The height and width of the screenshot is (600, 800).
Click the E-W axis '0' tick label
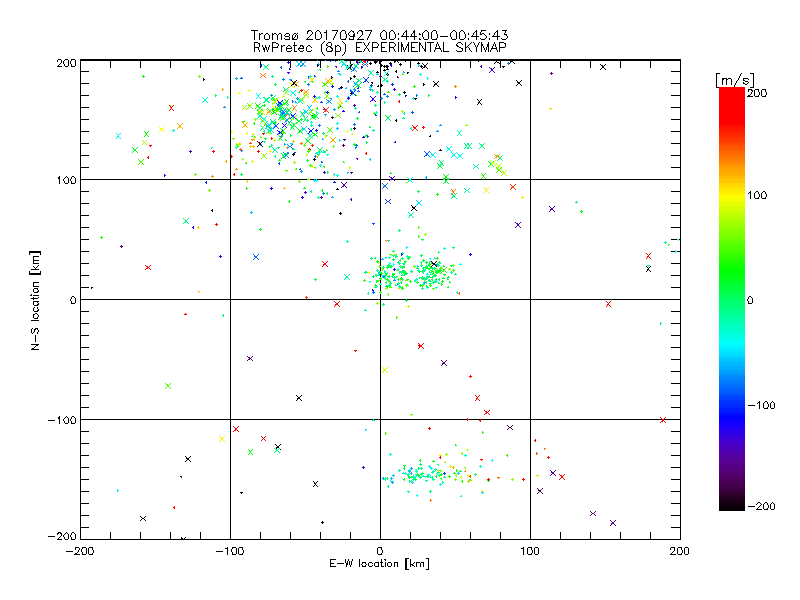tap(380, 551)
